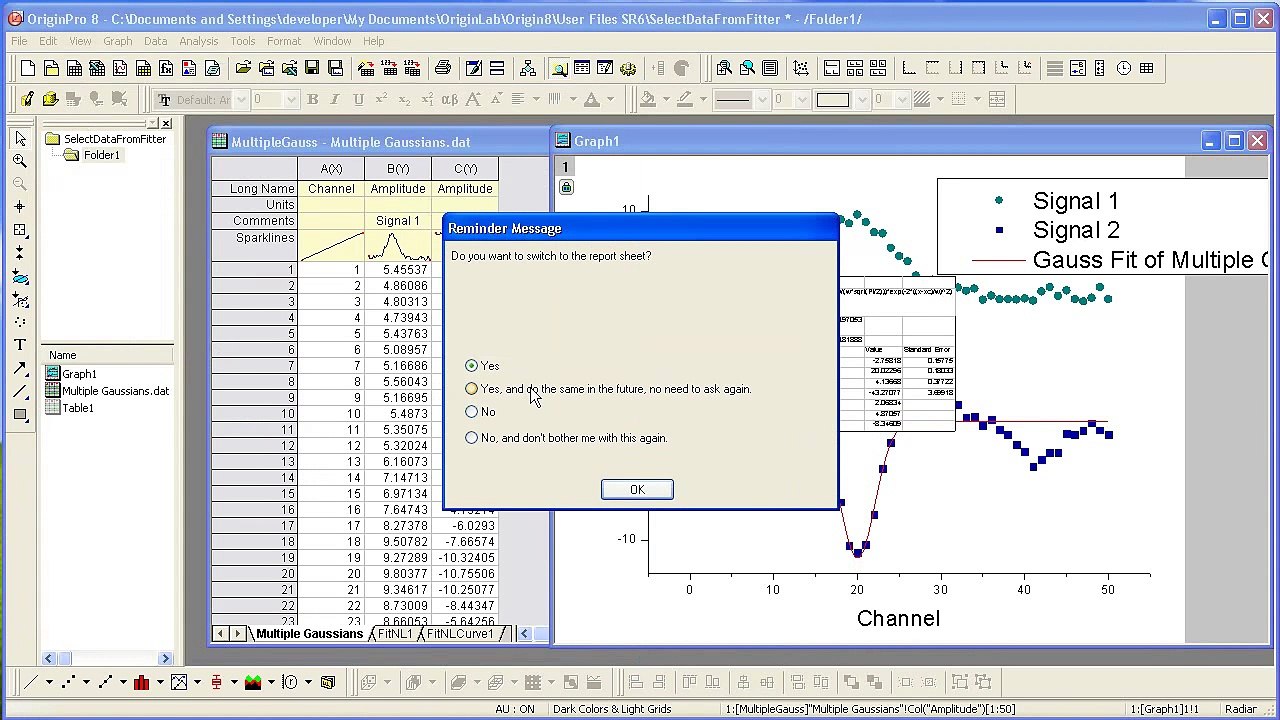
Task: Open the Graph menu
Action: [x=117, y=41]
